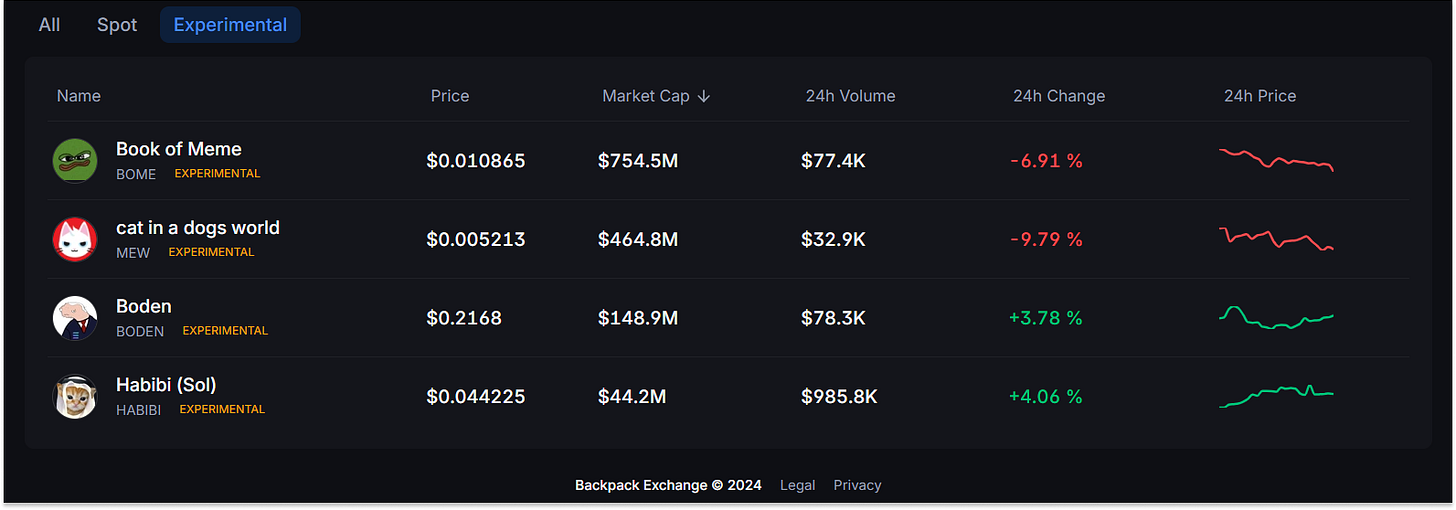This screenshot has height=510, width=1456.
Task: Click the $148.9M market cap
Action: pyautogui.click(x=638, y=318)
